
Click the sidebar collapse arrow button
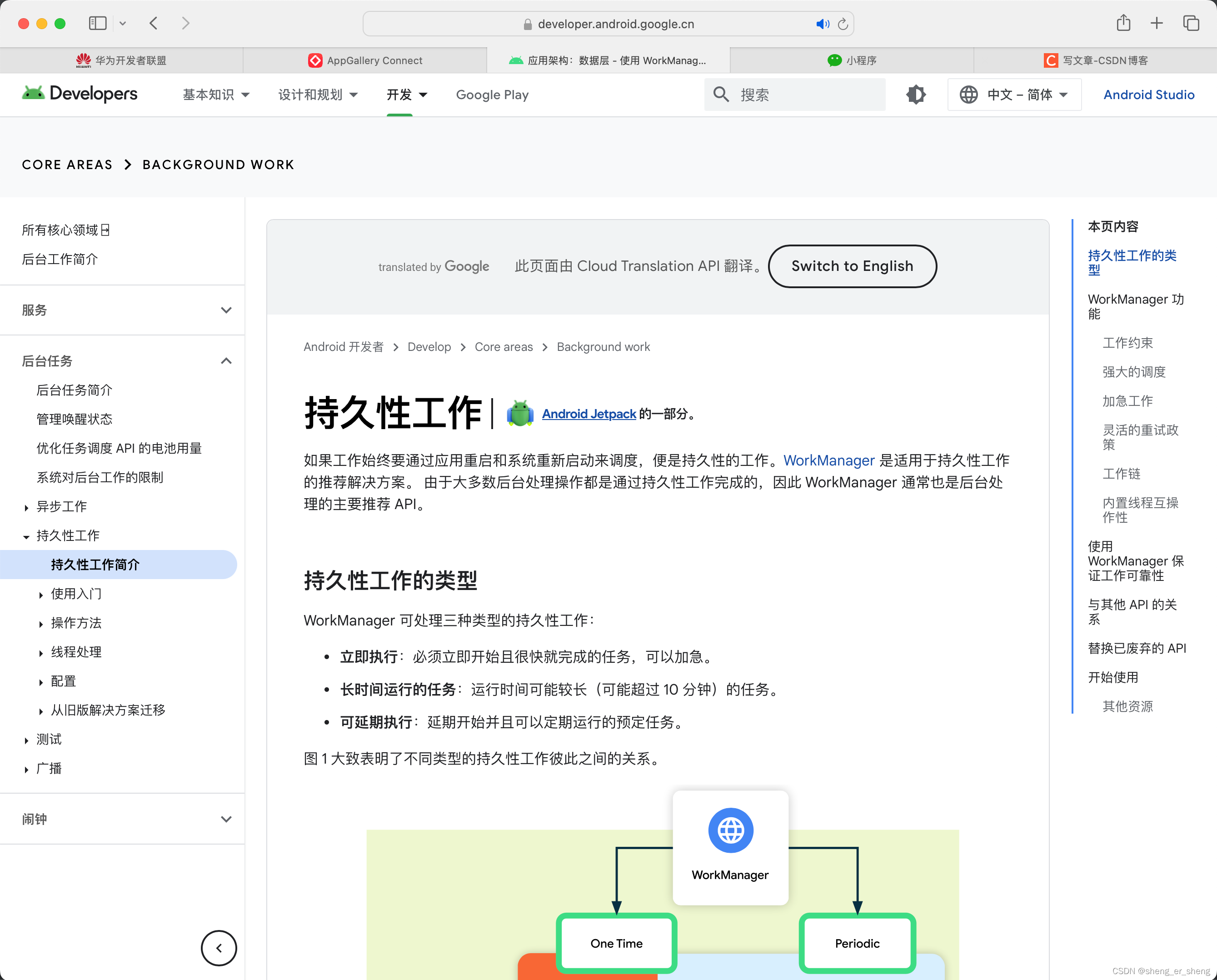pos(219,947)
